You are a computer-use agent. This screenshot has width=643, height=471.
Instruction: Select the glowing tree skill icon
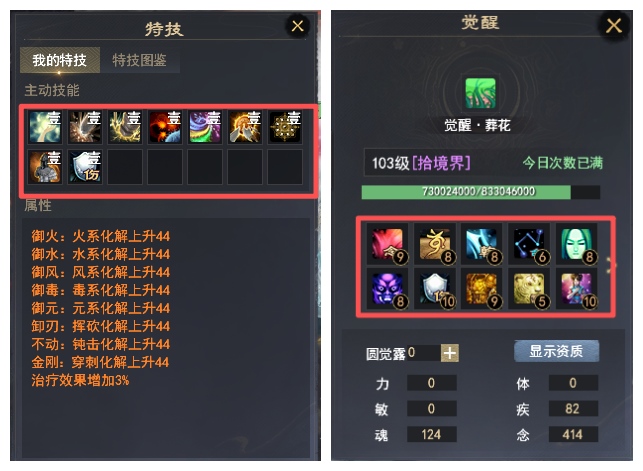[45, 127]
